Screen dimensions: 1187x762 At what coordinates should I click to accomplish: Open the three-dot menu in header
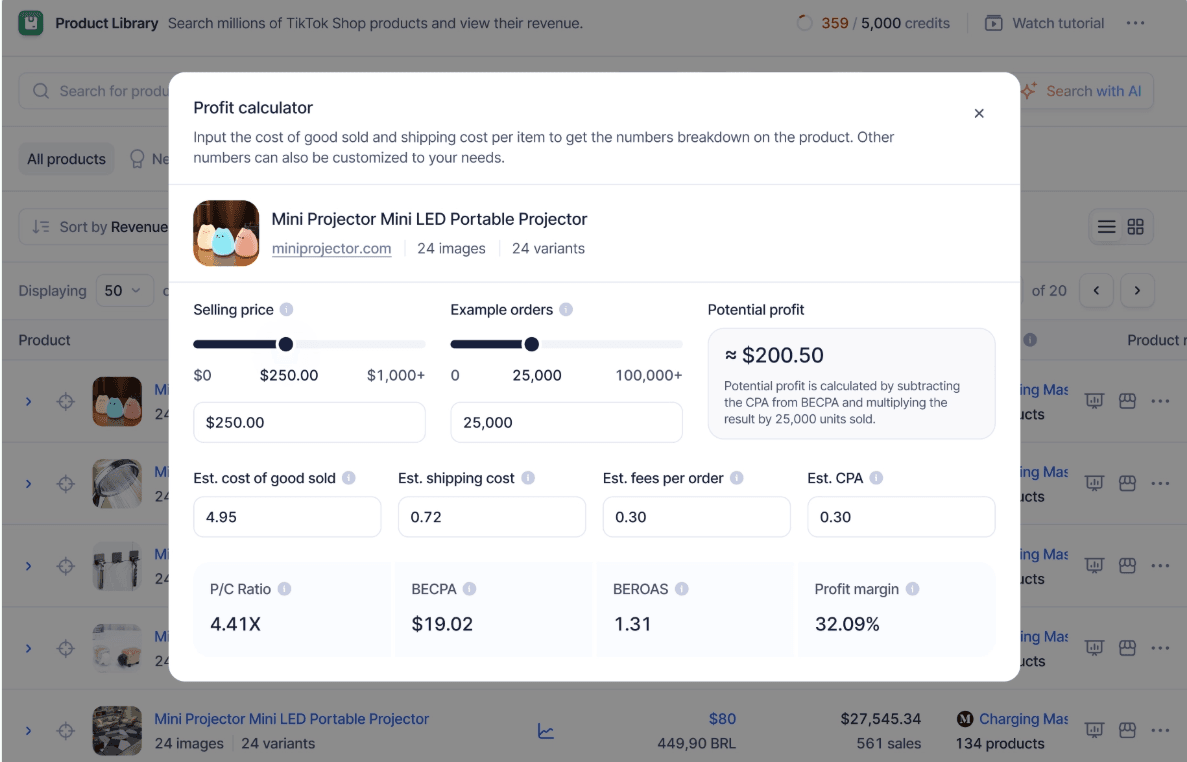click(1135, 23)
